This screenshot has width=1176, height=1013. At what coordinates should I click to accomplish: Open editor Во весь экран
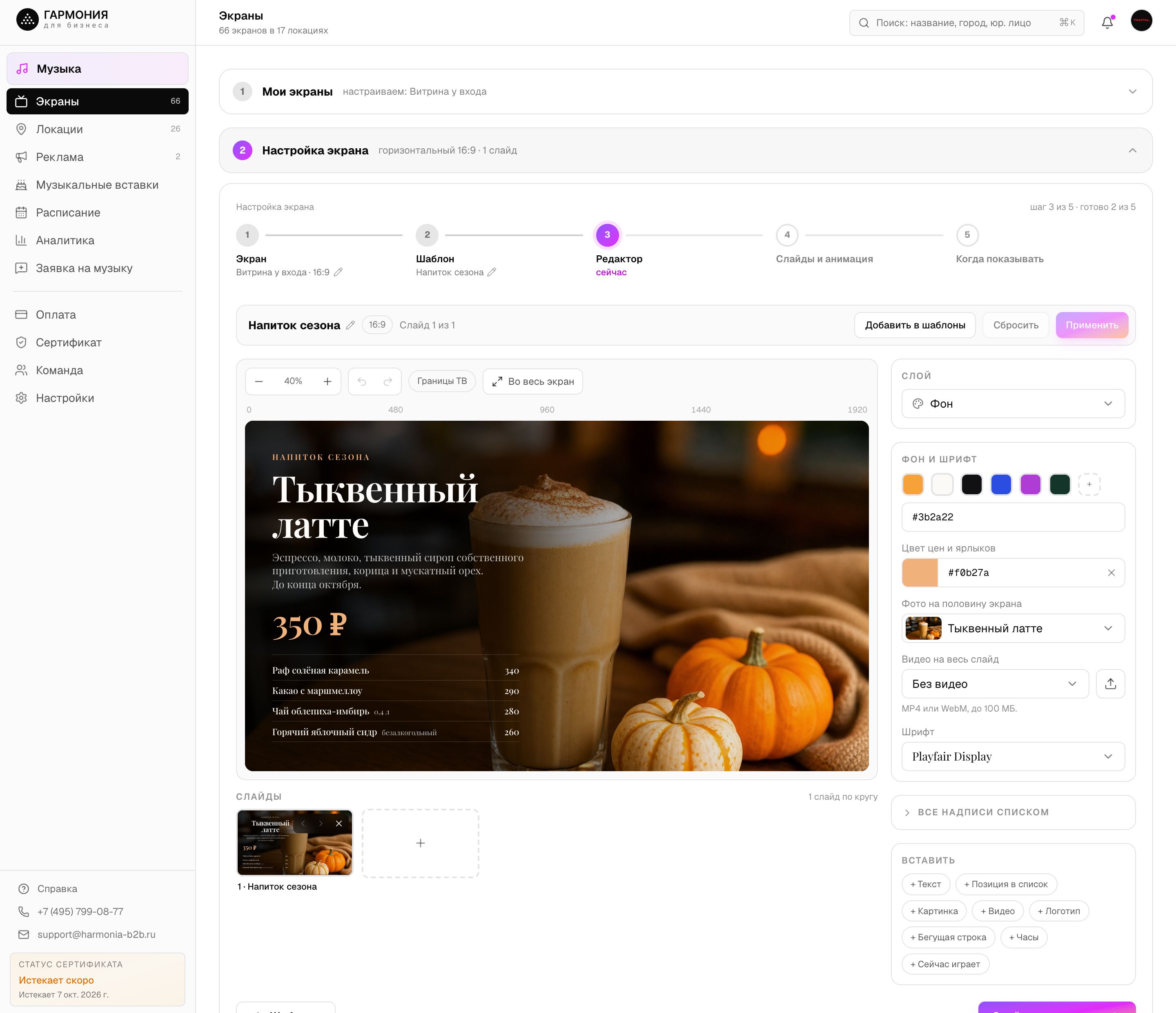pos(532,382)
